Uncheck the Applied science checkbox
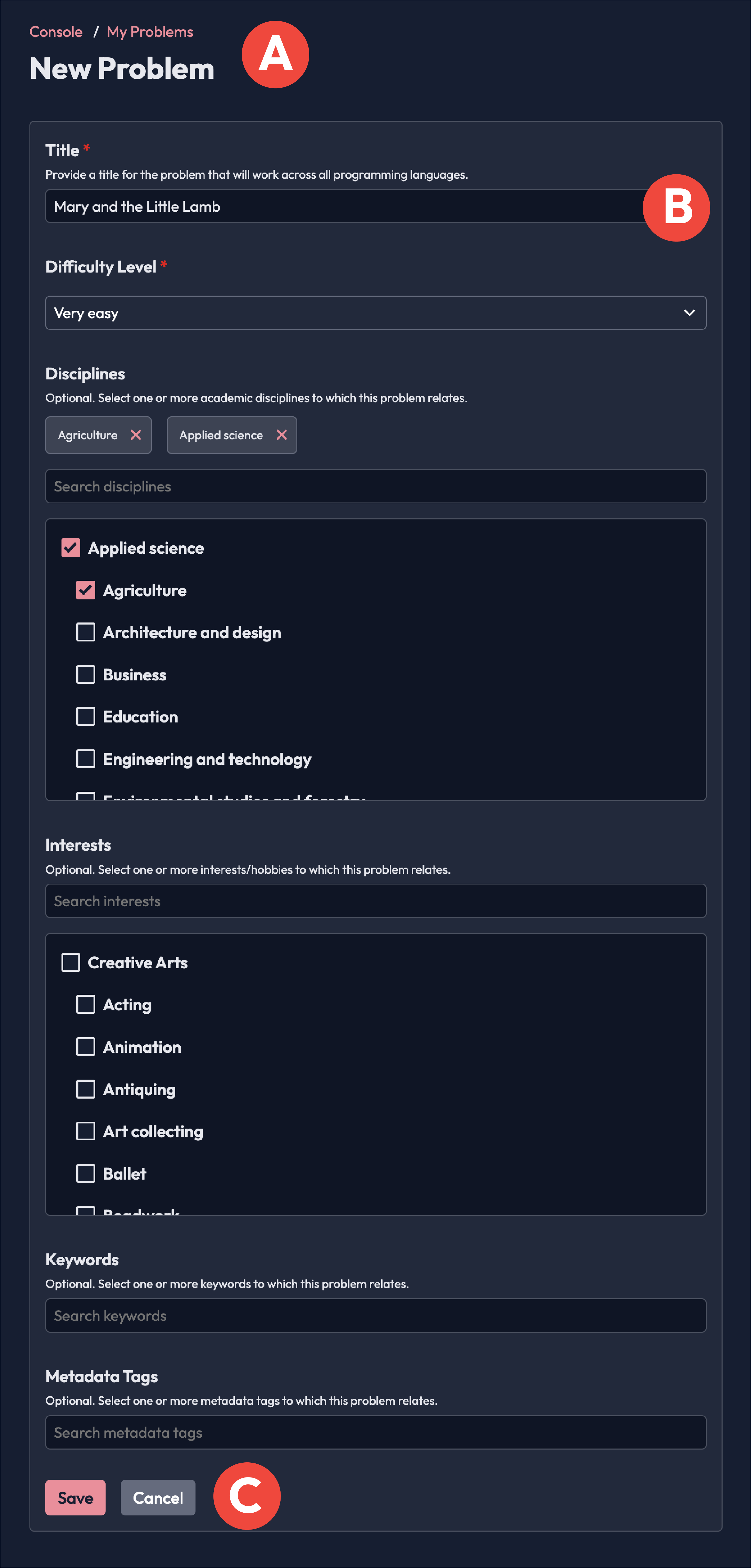Image resolution: width=751 pixels, height=1568 pixels. [x=70, y=548]
